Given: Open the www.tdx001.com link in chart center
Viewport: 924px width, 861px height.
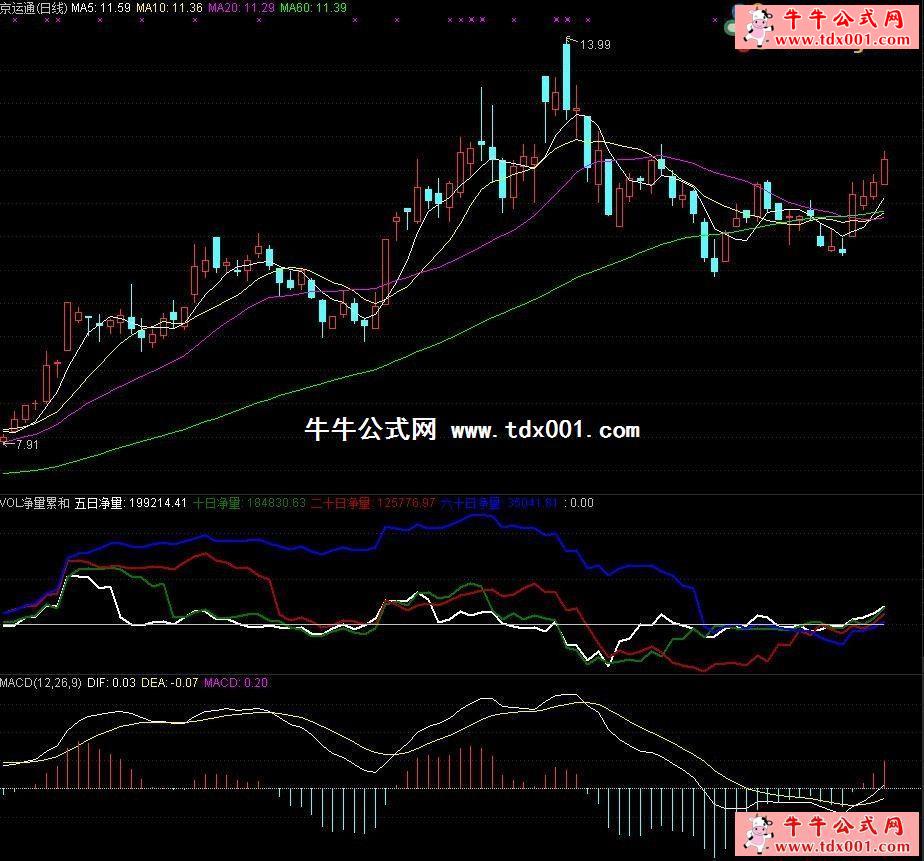Looking at the screenshot, I should coord(545,430).
